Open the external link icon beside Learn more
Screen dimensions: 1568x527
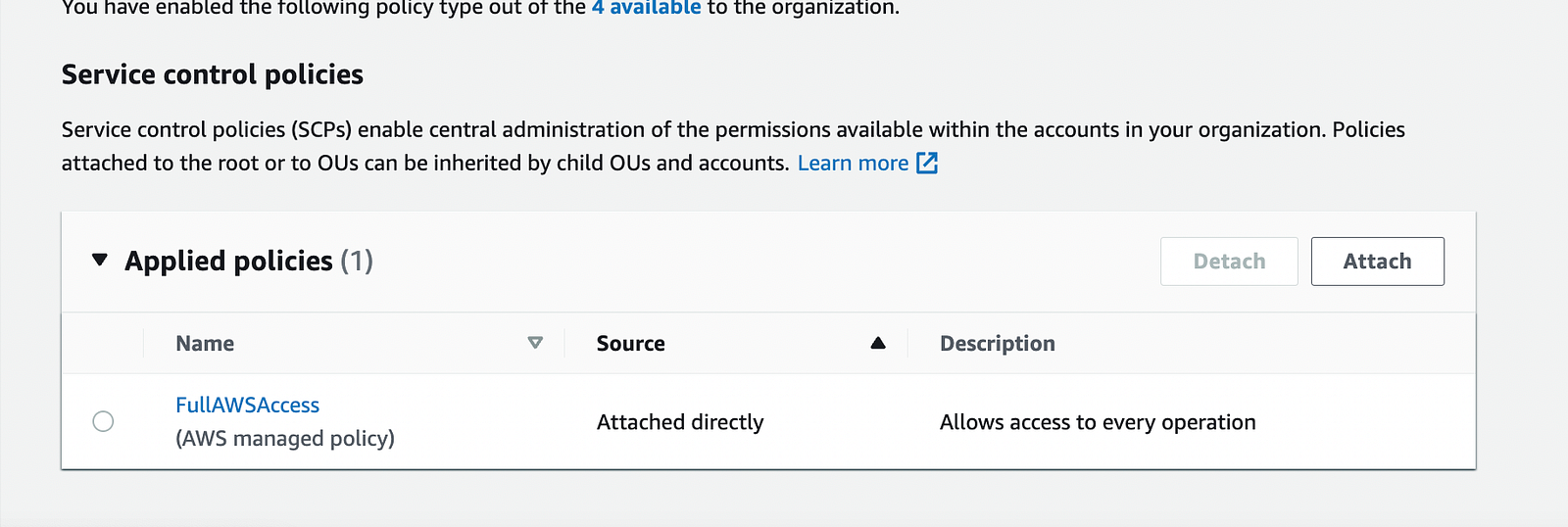927,163
